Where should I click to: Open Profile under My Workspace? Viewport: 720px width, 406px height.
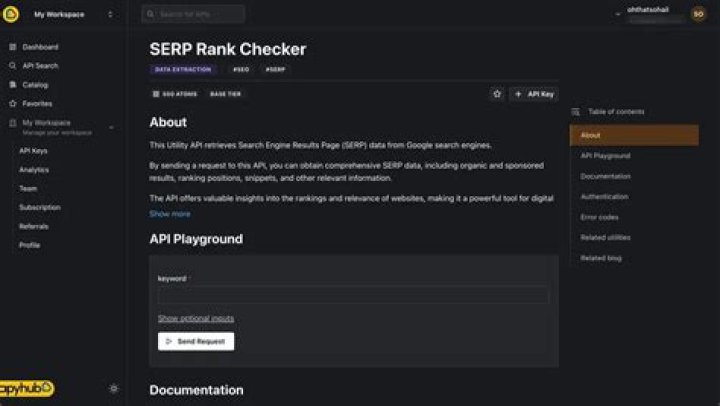click(29, 245)
